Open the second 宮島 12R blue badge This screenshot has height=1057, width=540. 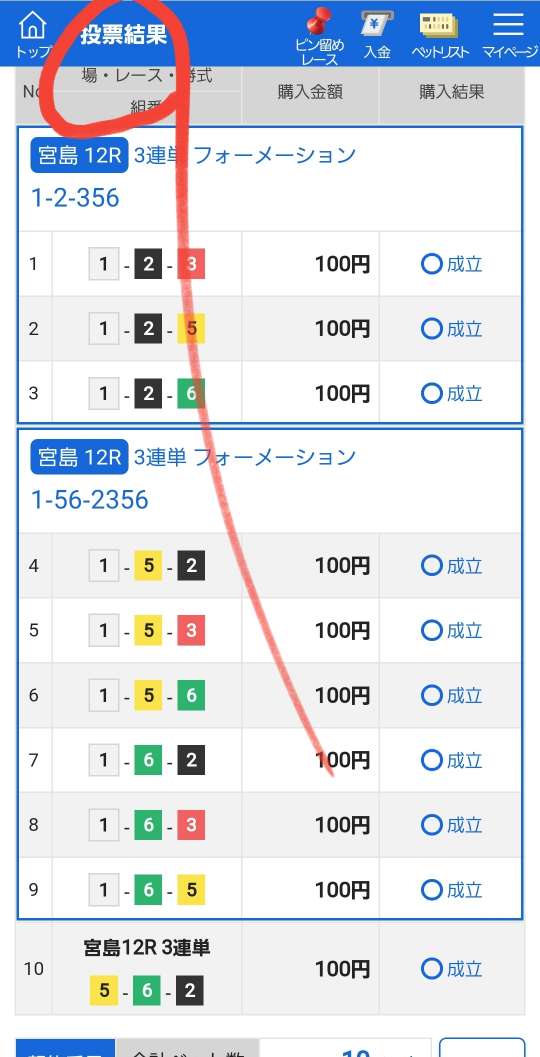pos(79,458)
